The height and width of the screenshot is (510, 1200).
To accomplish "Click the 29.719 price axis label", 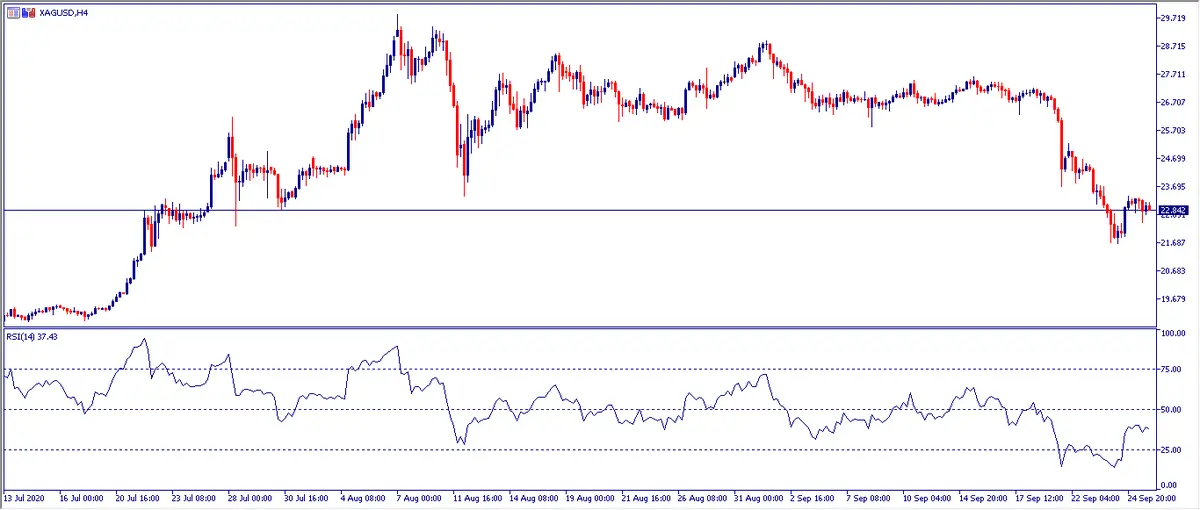I will (1172, 18).
